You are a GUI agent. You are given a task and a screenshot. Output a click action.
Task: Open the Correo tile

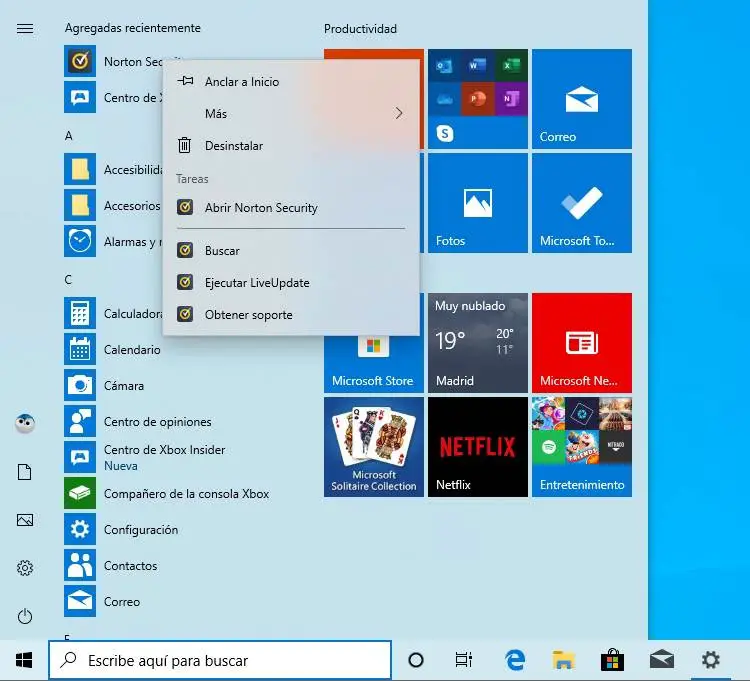pyautogui.click(x=582, y=99)
